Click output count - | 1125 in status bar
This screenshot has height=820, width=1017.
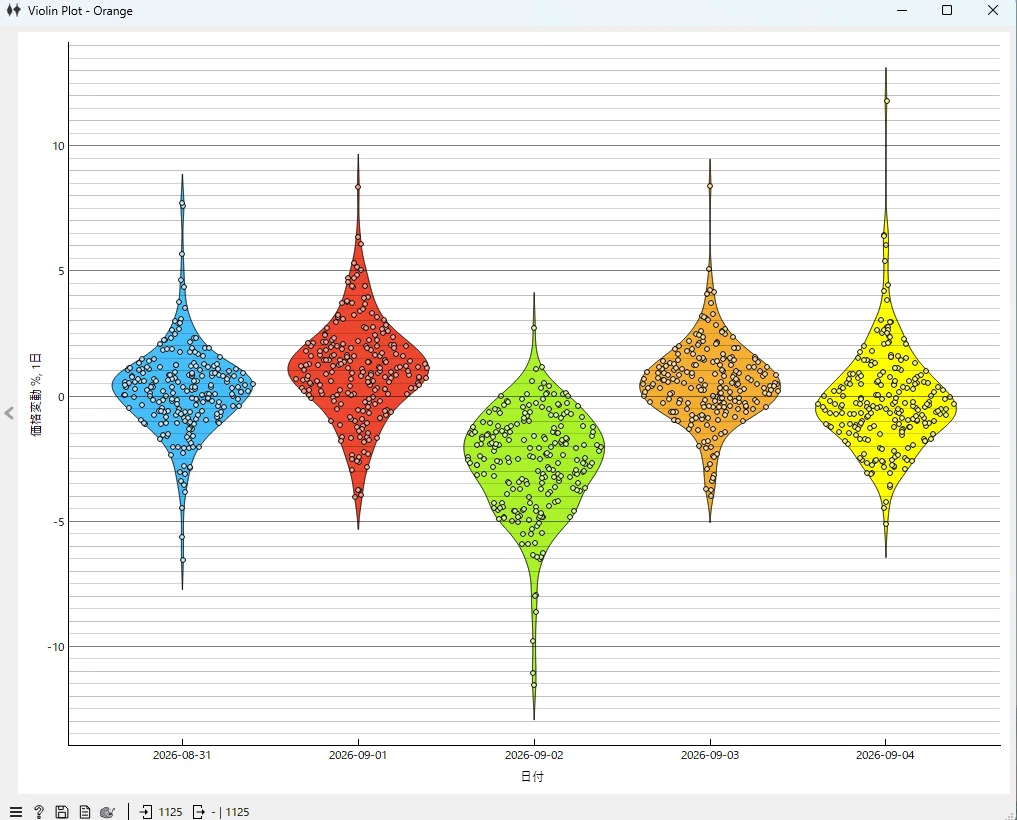pyautogui.click(x=230, y=812)
